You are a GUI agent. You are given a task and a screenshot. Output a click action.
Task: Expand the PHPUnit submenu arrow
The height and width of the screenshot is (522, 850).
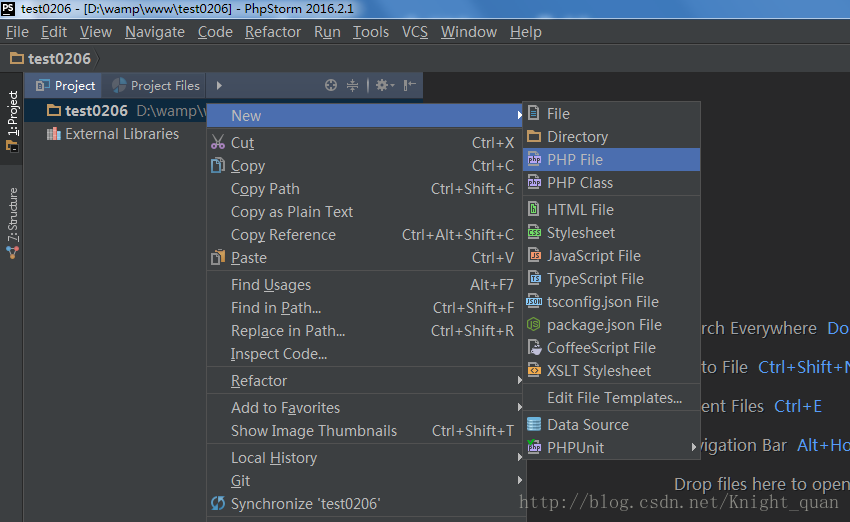tap(693, 447)
